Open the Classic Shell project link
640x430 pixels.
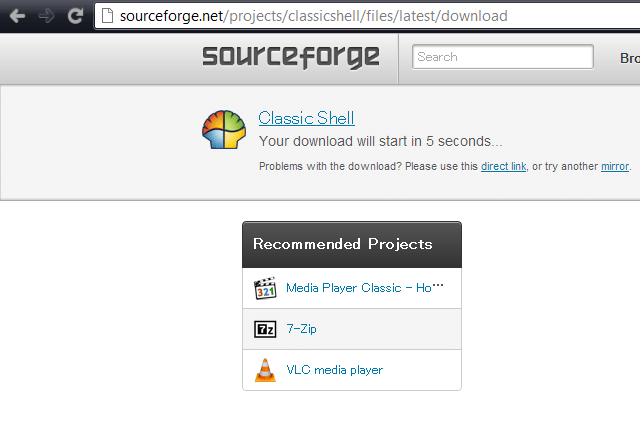(x=306, y=118)
